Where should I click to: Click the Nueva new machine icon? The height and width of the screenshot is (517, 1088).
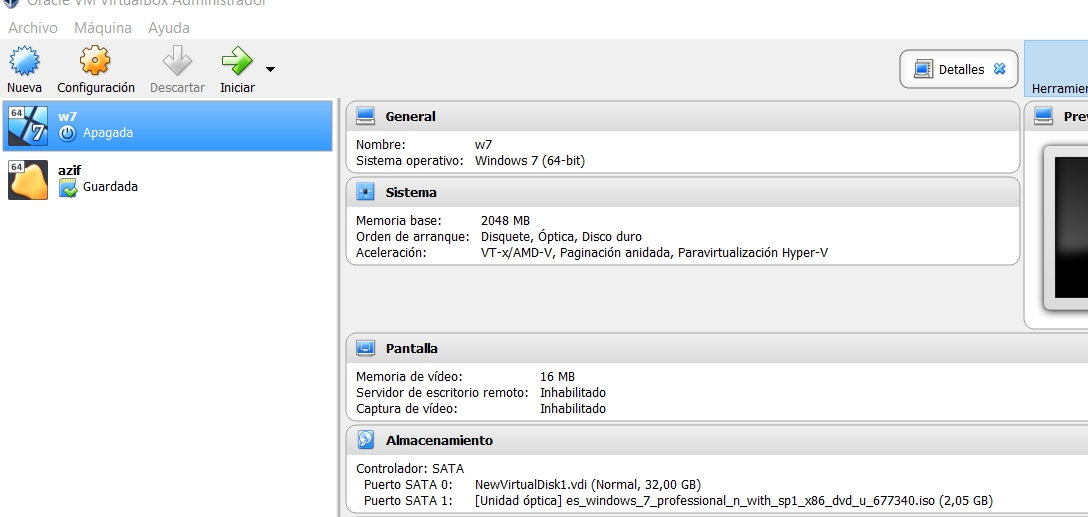coord(24,63)
